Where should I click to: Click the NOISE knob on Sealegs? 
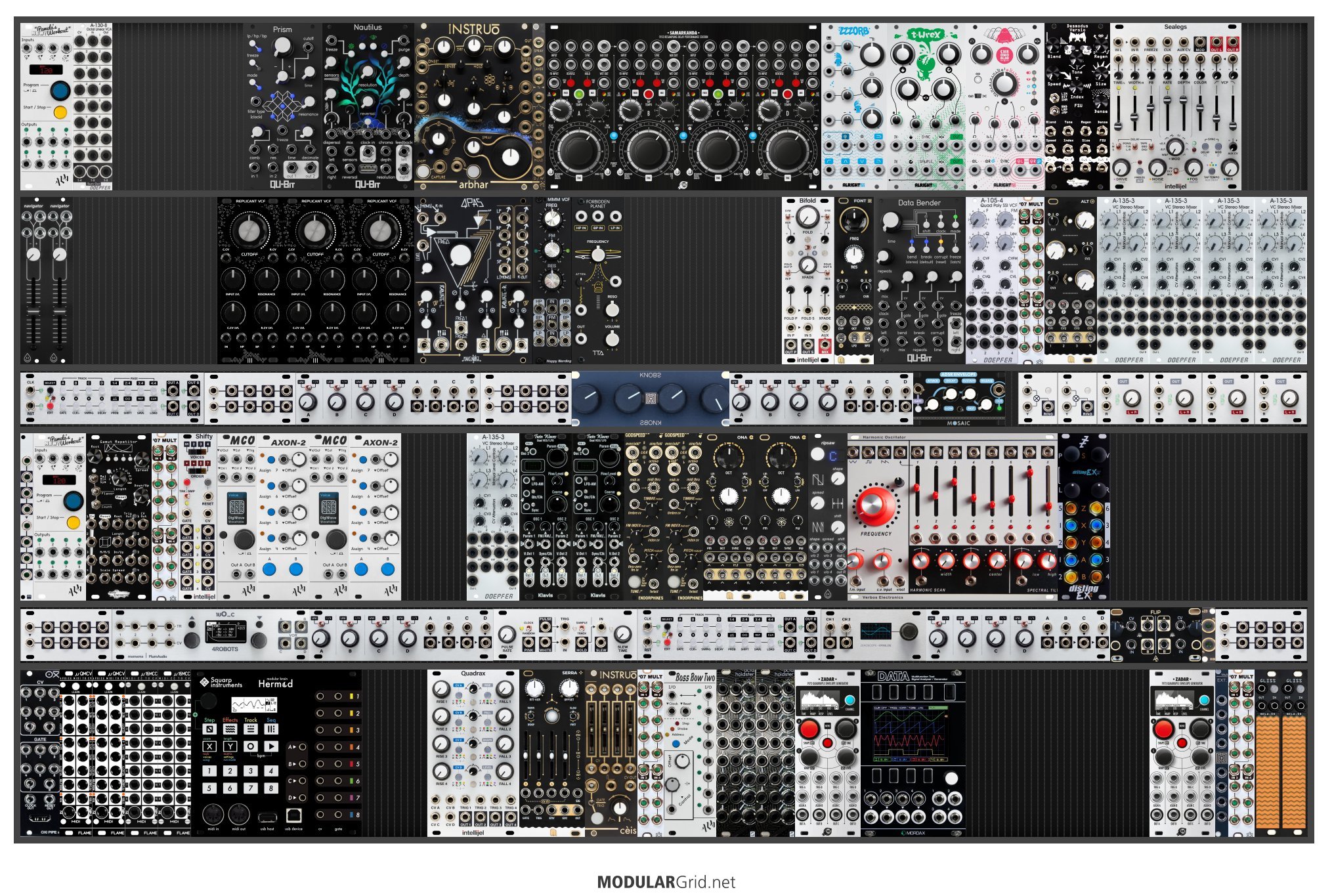(1157, 167)
